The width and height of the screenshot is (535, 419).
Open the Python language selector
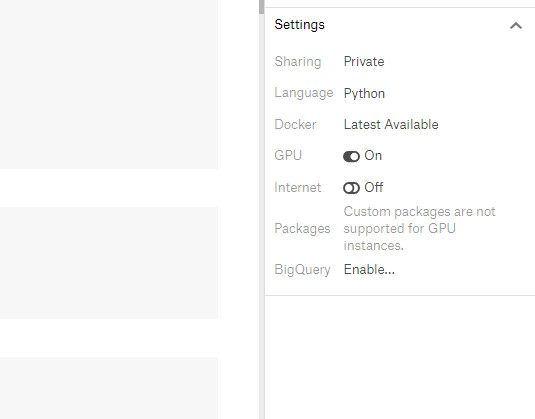(364, 93)
